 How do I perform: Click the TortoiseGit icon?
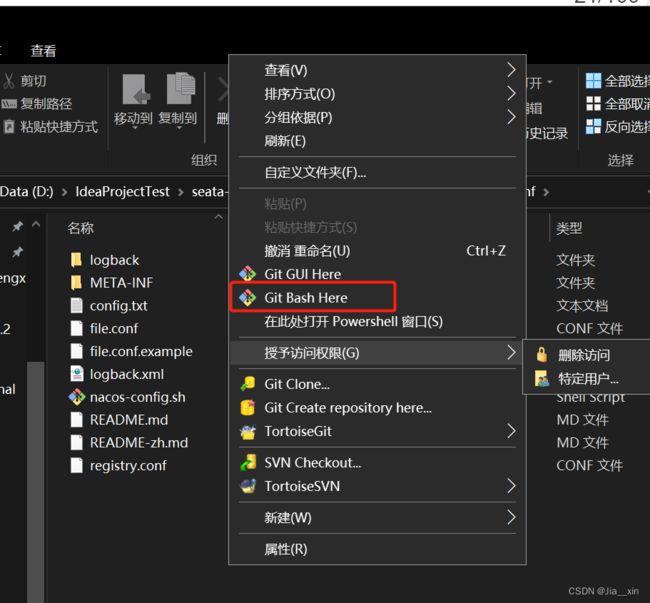[x=247, y=431]
